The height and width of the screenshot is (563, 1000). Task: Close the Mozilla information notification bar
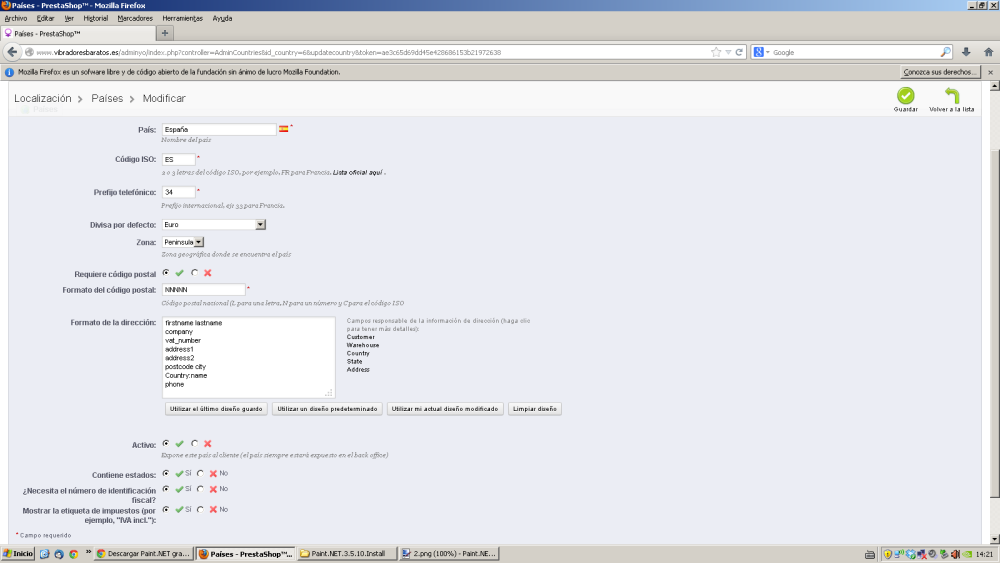click(990, 72)
